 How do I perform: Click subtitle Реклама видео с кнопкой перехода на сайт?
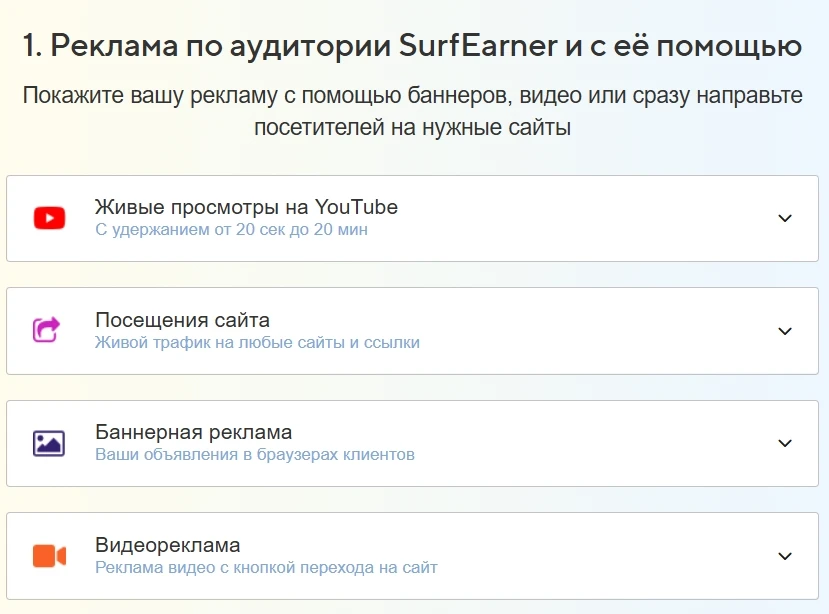pos(266,567)
